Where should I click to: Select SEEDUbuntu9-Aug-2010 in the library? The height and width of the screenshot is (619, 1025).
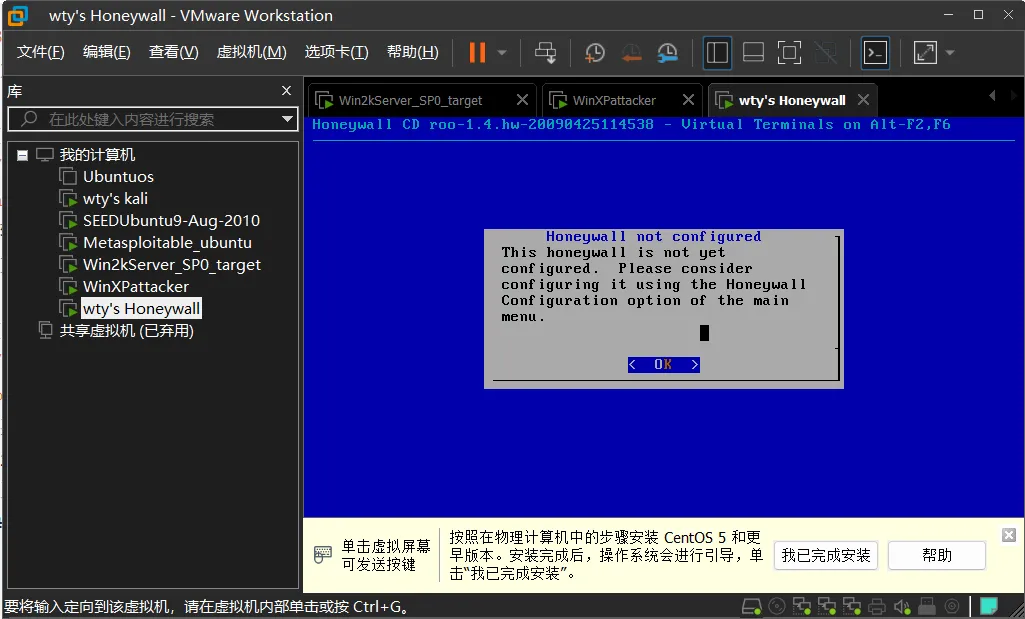tap(171, 221)
